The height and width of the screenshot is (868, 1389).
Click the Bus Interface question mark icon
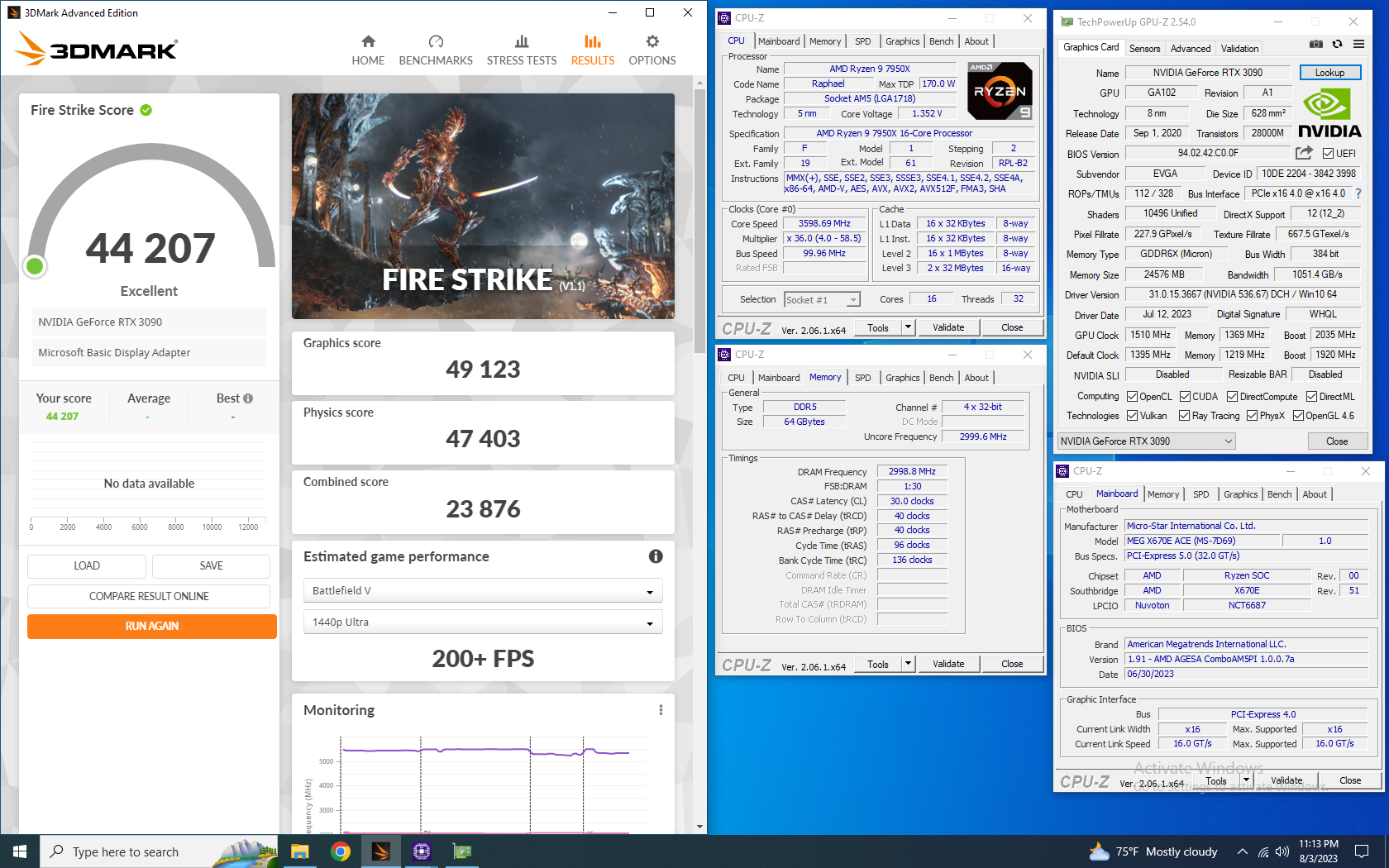coord(1358,193)
